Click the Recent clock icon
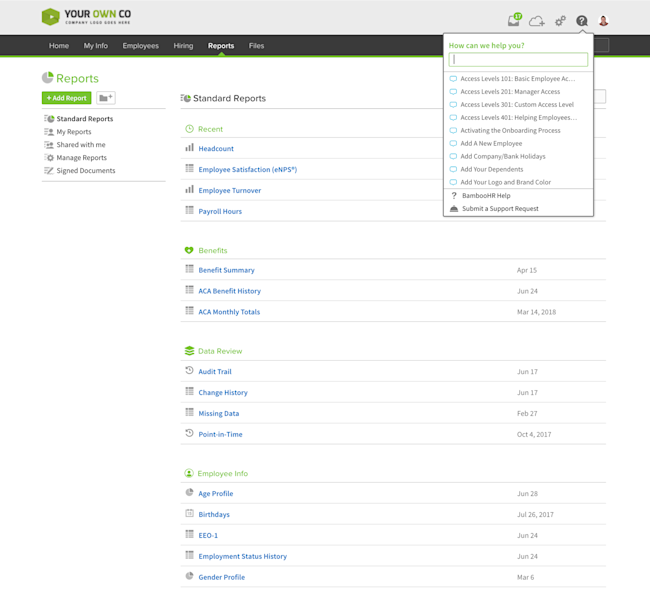The image size is (650, 591). pyautogui.click(x=189, y=129)
